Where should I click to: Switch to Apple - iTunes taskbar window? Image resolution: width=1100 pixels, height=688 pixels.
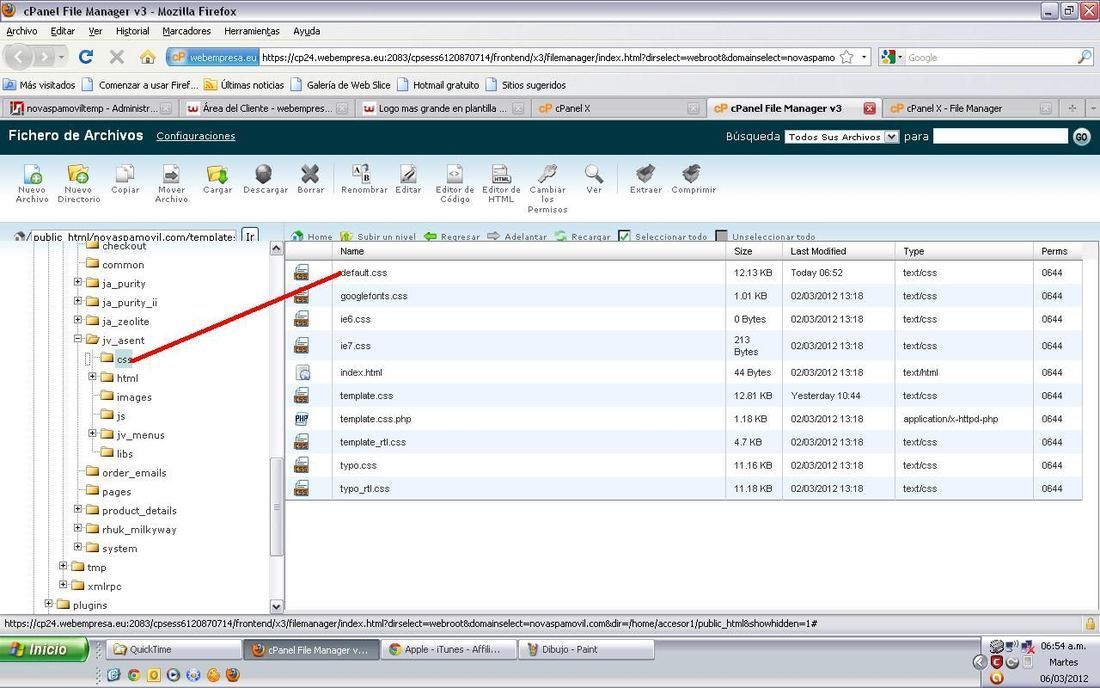[x=449, y=649]
